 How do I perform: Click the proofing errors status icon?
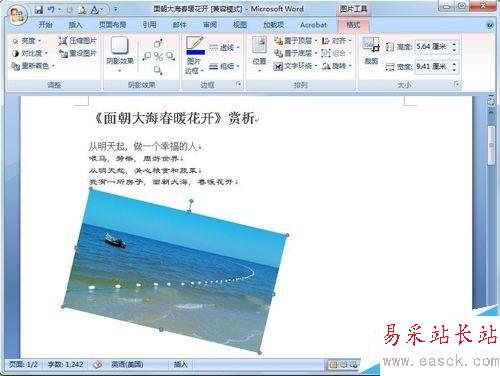tap(97, 364)
